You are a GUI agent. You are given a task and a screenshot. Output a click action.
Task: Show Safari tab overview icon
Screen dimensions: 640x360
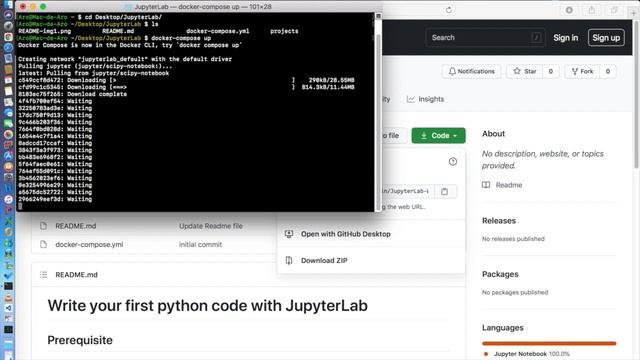pos(613,10)
